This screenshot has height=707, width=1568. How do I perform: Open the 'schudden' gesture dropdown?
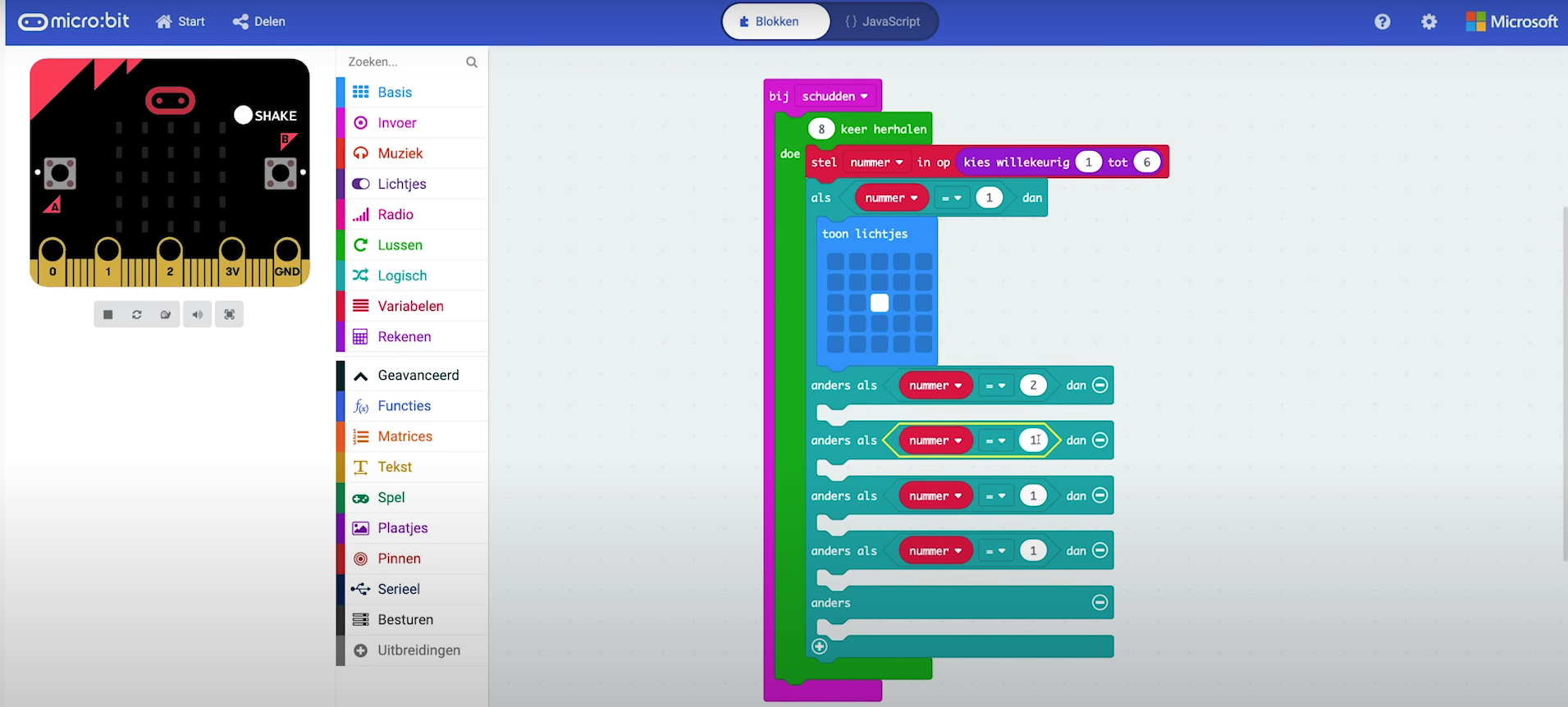835,97
